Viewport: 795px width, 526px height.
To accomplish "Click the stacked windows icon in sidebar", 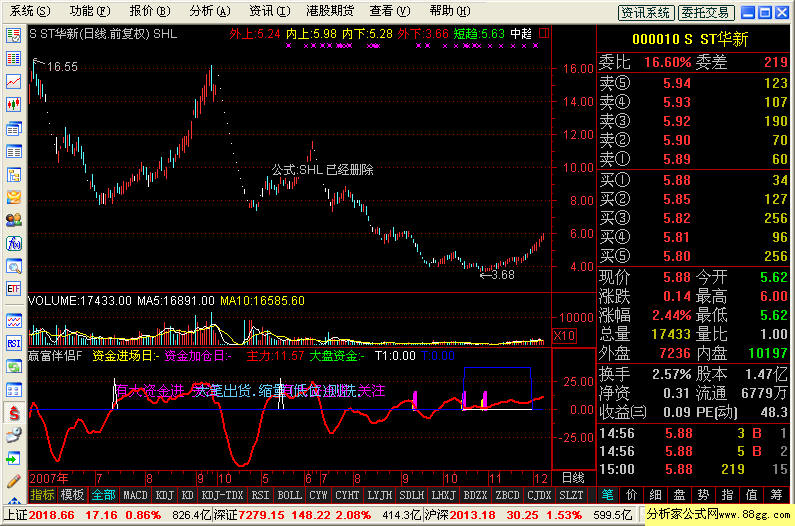I will pos(13,128).
